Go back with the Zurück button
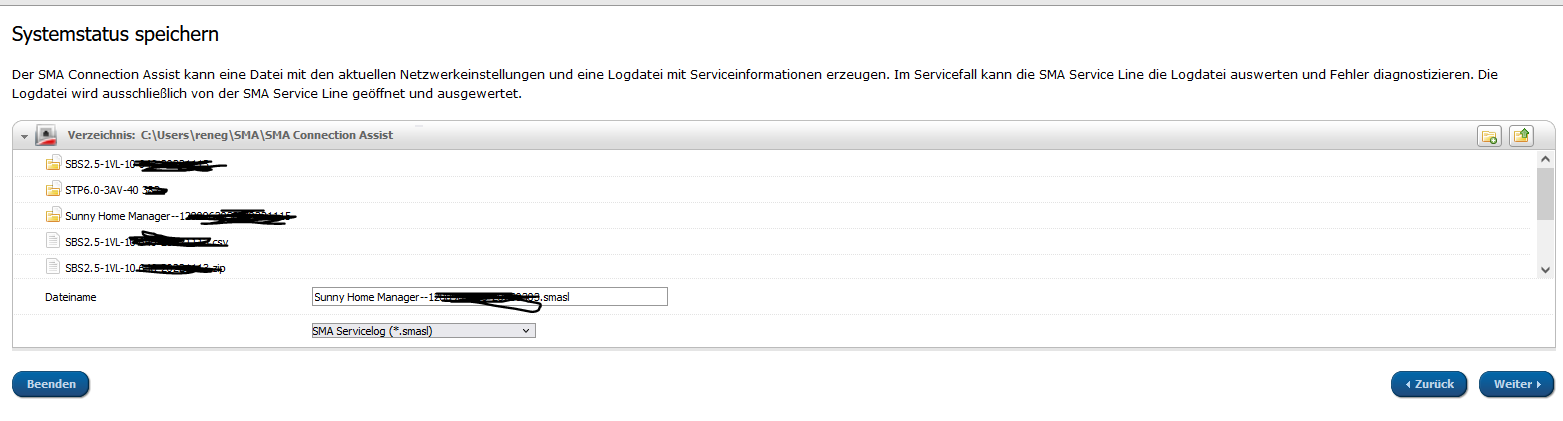This screenshot has width=1563, height=421. (x=1429, y=384)
